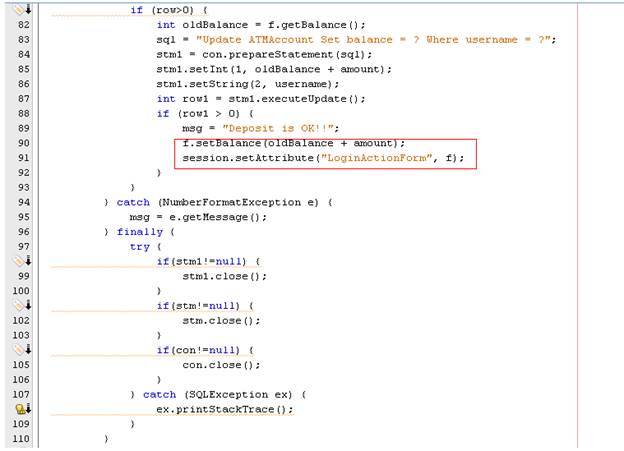
Task: Click line number 110 in the gutter
Action: click(21, 439)
